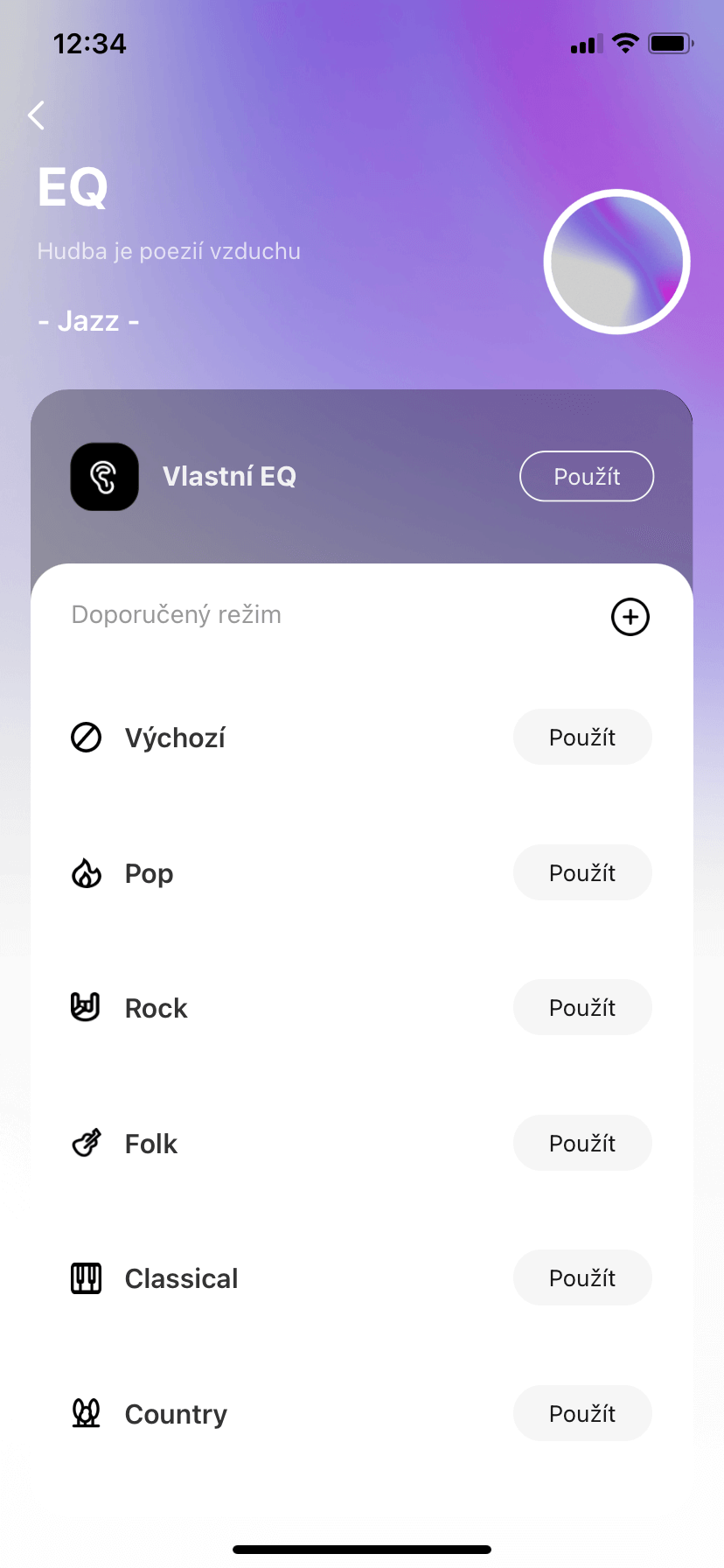This screenshot has width=724, height=1568.
Task: Tap the Classical piano keys icon
Action: (86, 1278)
